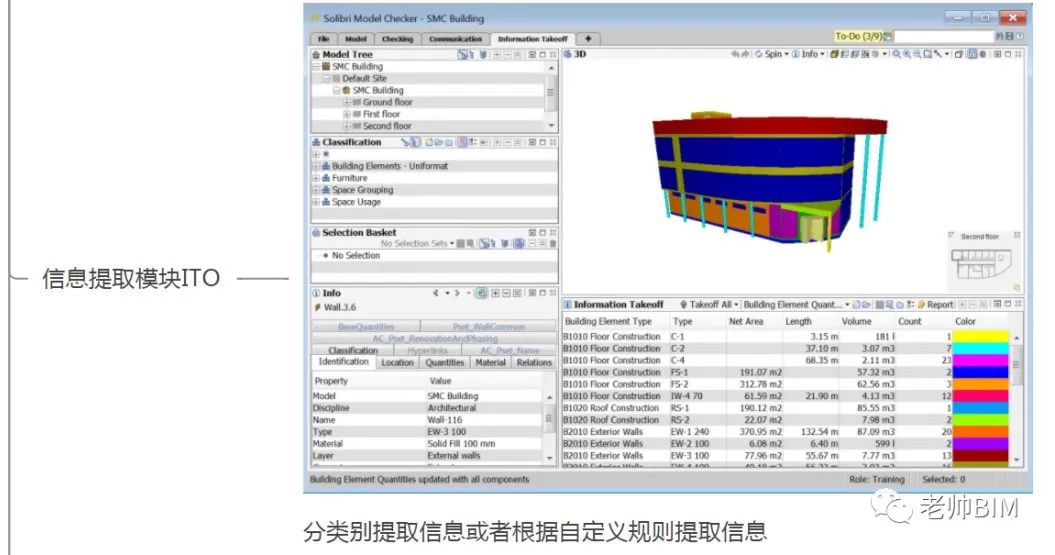The width and height of the screenshot is (1055, 555).
Task: Click the redo view arrow in 3D toolbar
Action: click(x=745, y=54)
